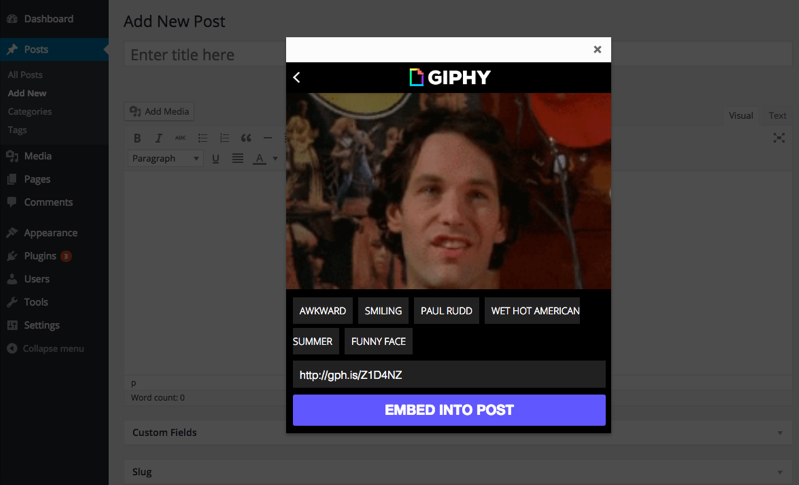The height and width of the screenshot is (485, 799).
Task: Open Media in the sidebar
Action: [x=38, y=156]
